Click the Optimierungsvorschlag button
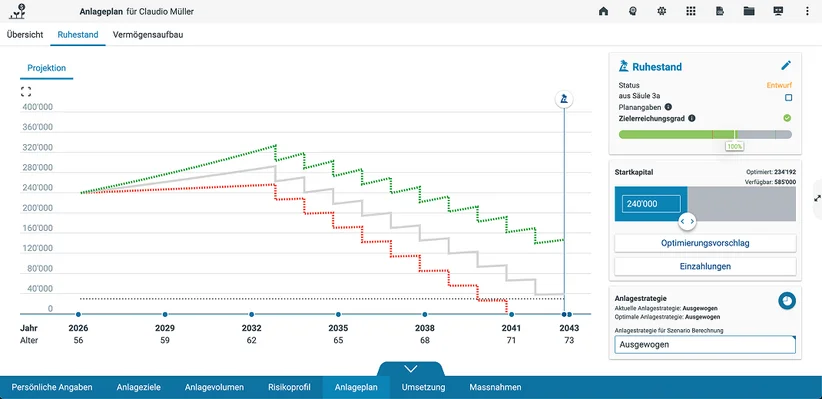Screen dimensions: 822x399 point(705,243)
